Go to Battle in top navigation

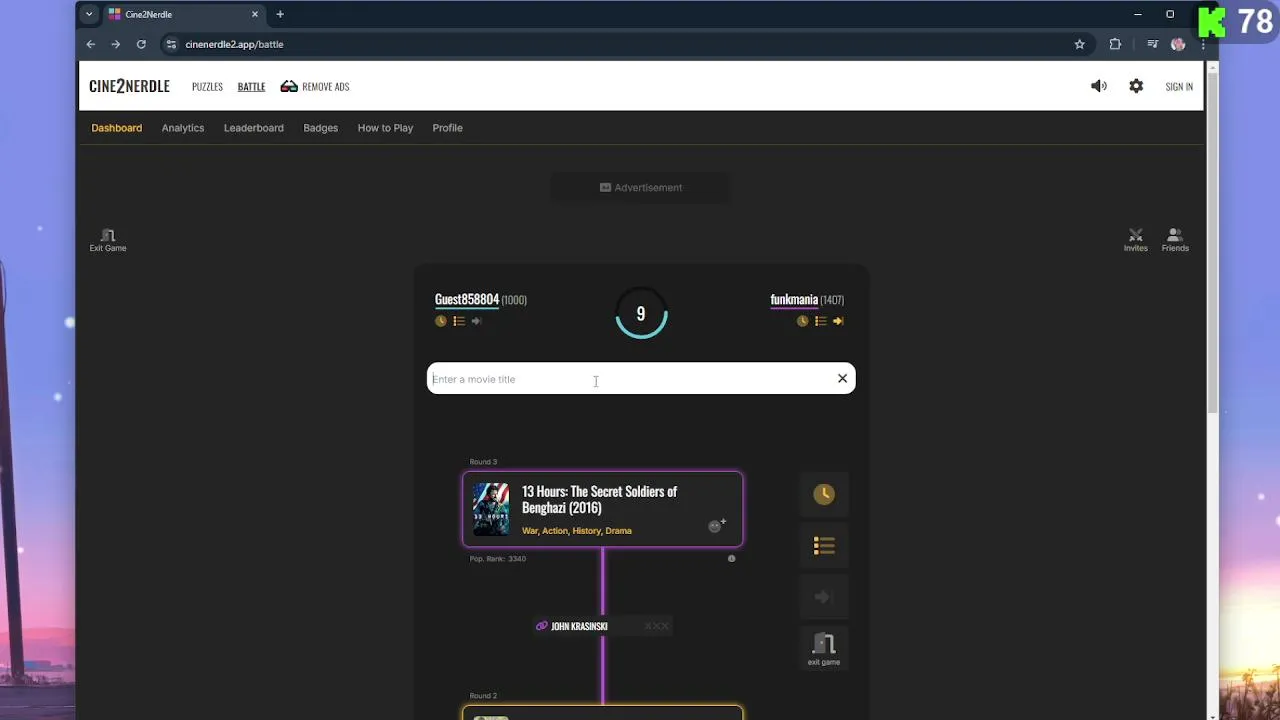pyautogui.click(x=251, y=87)
